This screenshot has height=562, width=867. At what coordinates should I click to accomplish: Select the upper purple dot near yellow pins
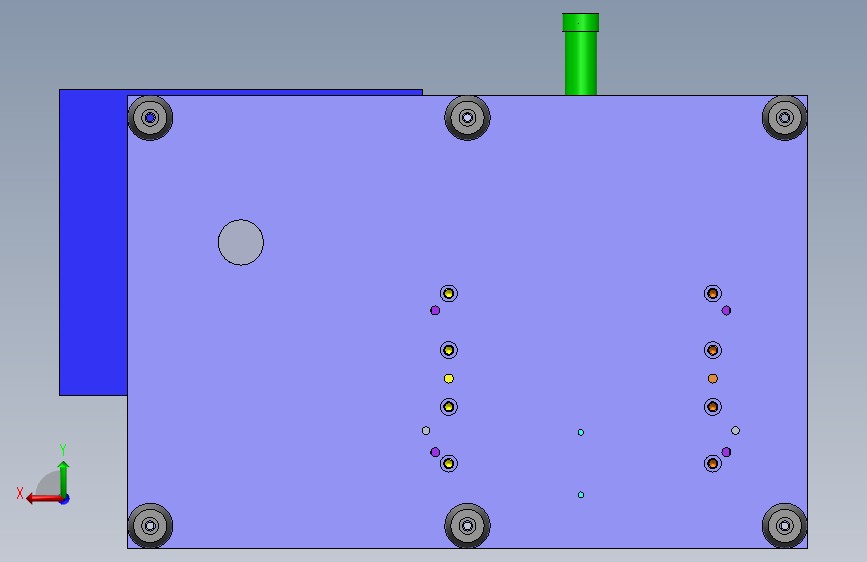pyautogui.click(x=435, y=310)
